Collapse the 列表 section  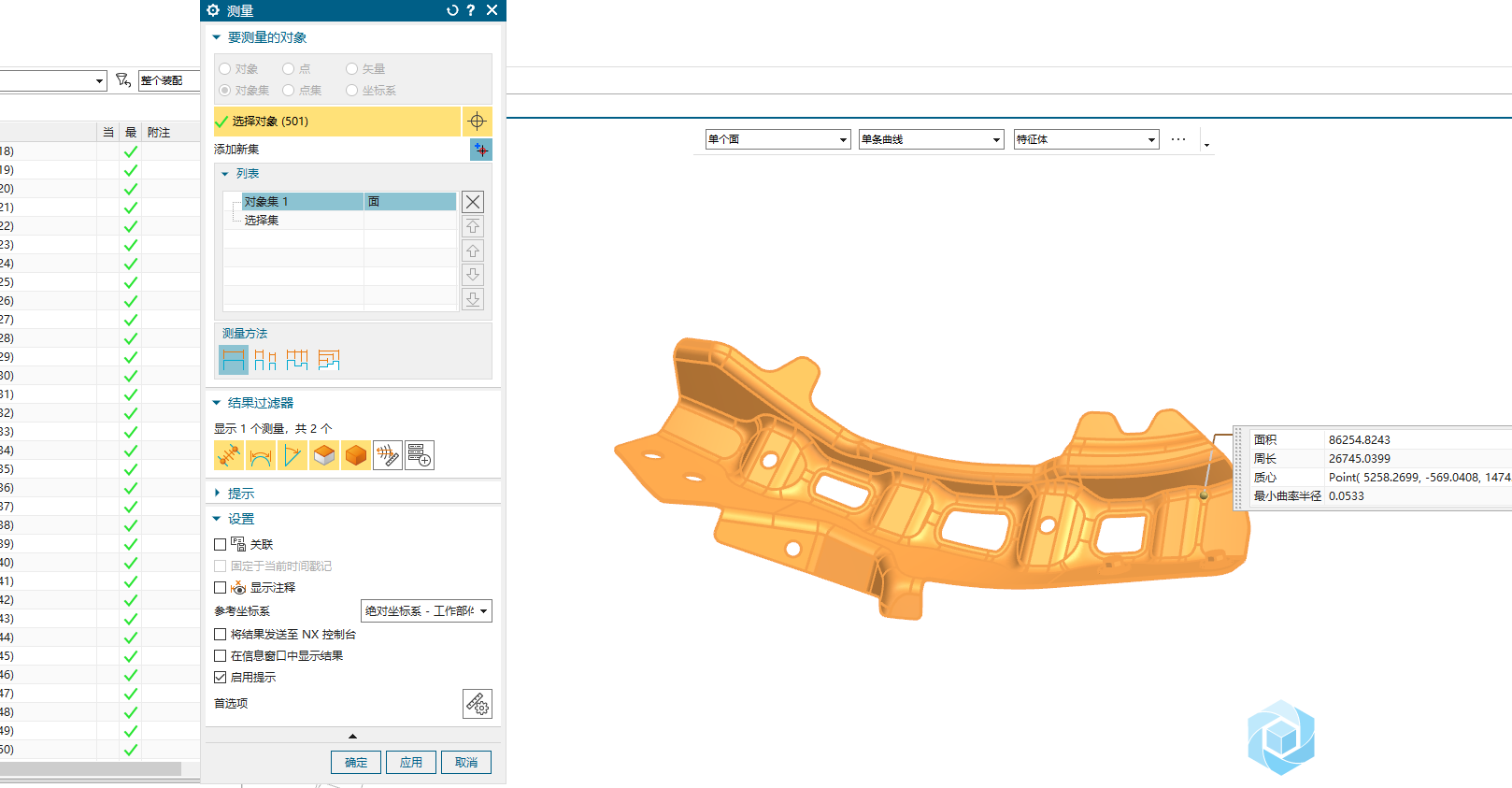225,174
